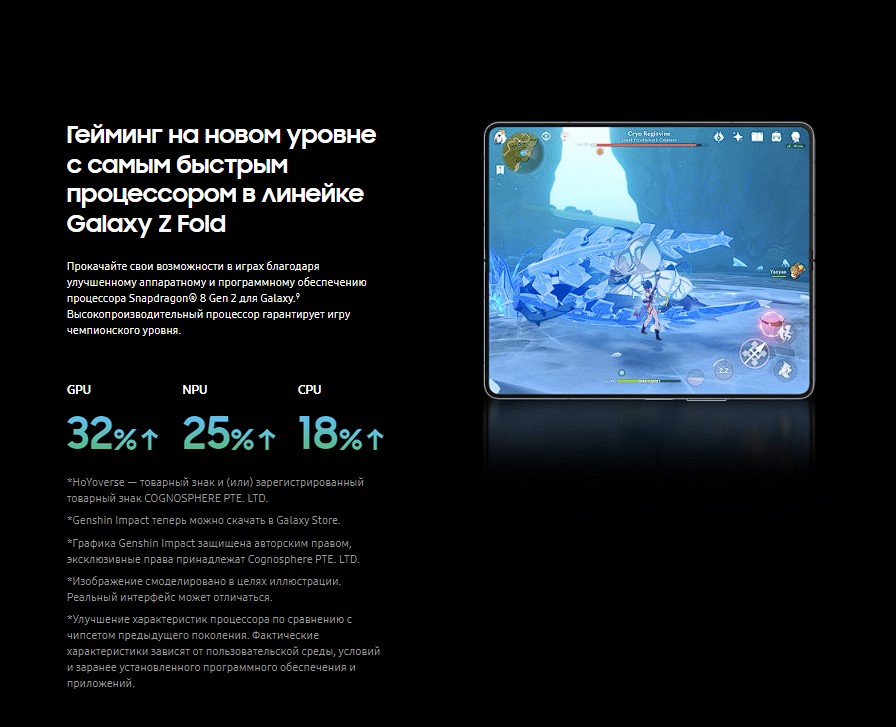The image size is (896, 727).
Task: Click the Genshin Impact Galaxy Store footnote
Action: tap(203, 520)
